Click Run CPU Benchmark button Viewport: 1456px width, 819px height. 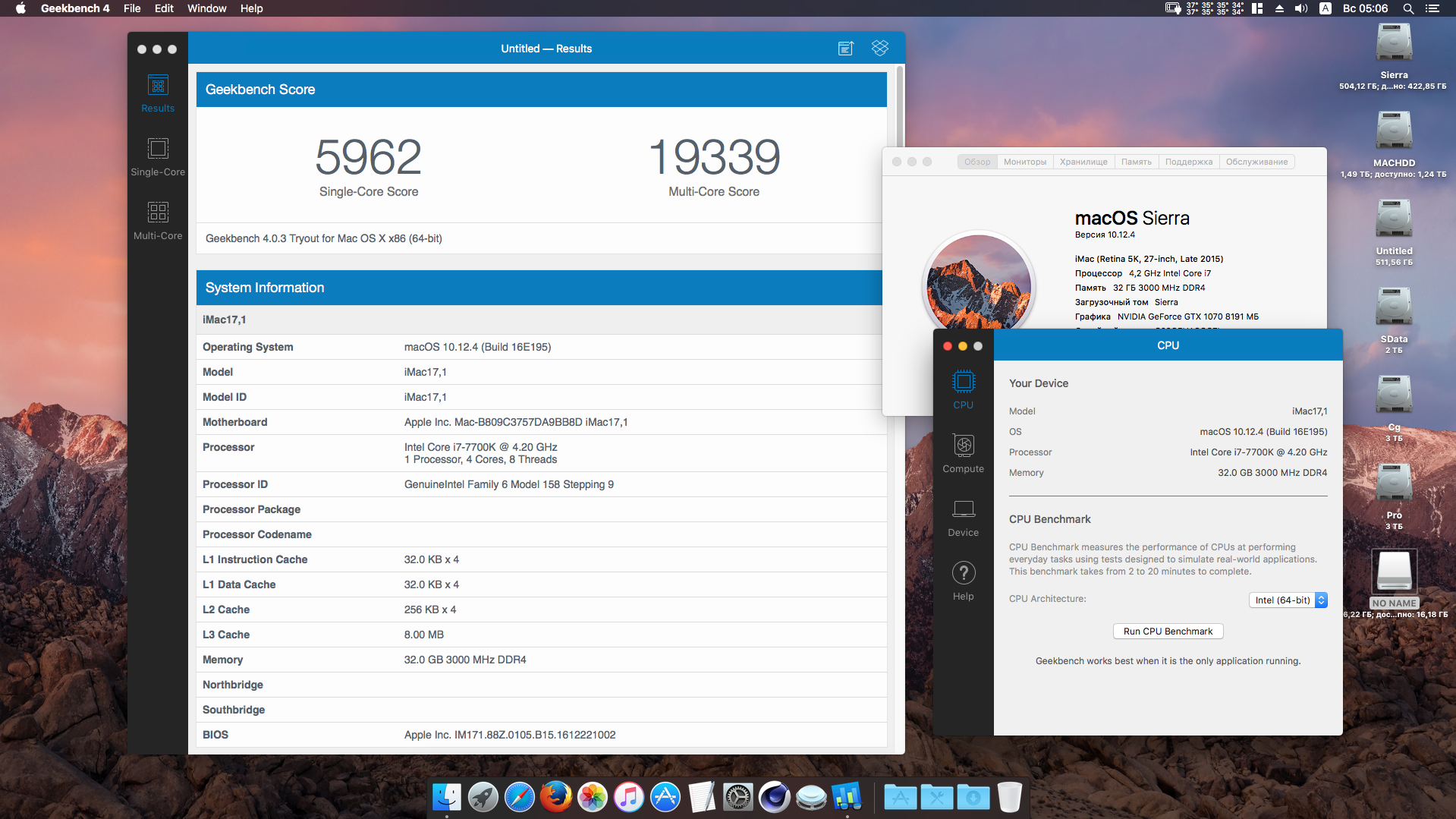click(1168, 632)
